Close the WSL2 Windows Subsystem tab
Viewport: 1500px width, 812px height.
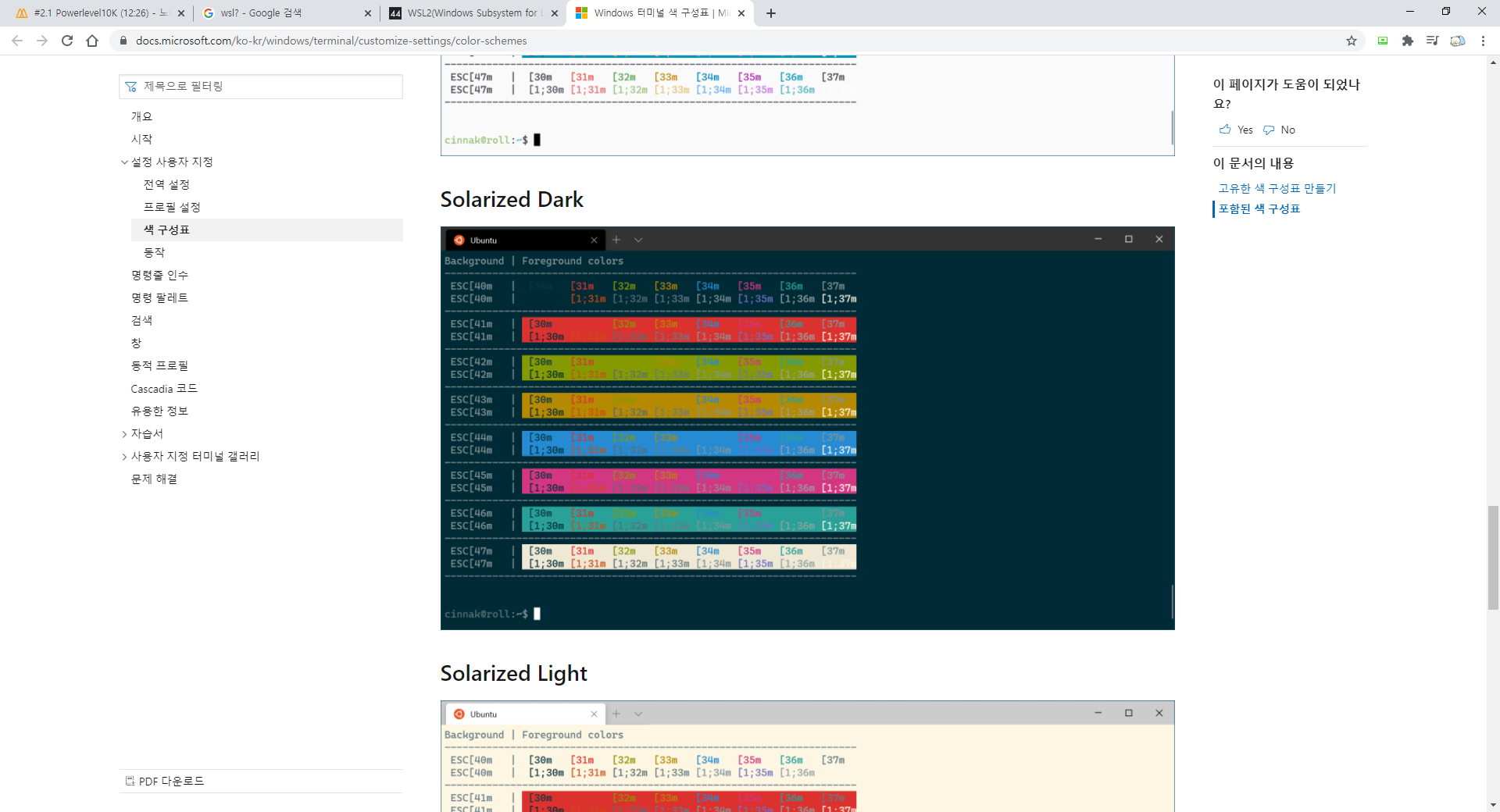pos(555,13)
